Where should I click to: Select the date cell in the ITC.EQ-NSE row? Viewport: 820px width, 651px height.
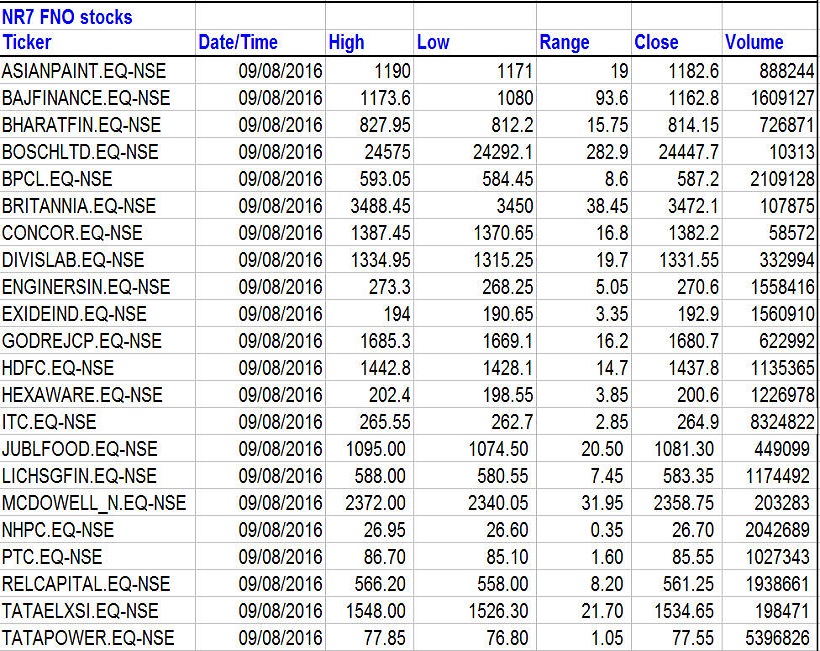tap(280, 422)
